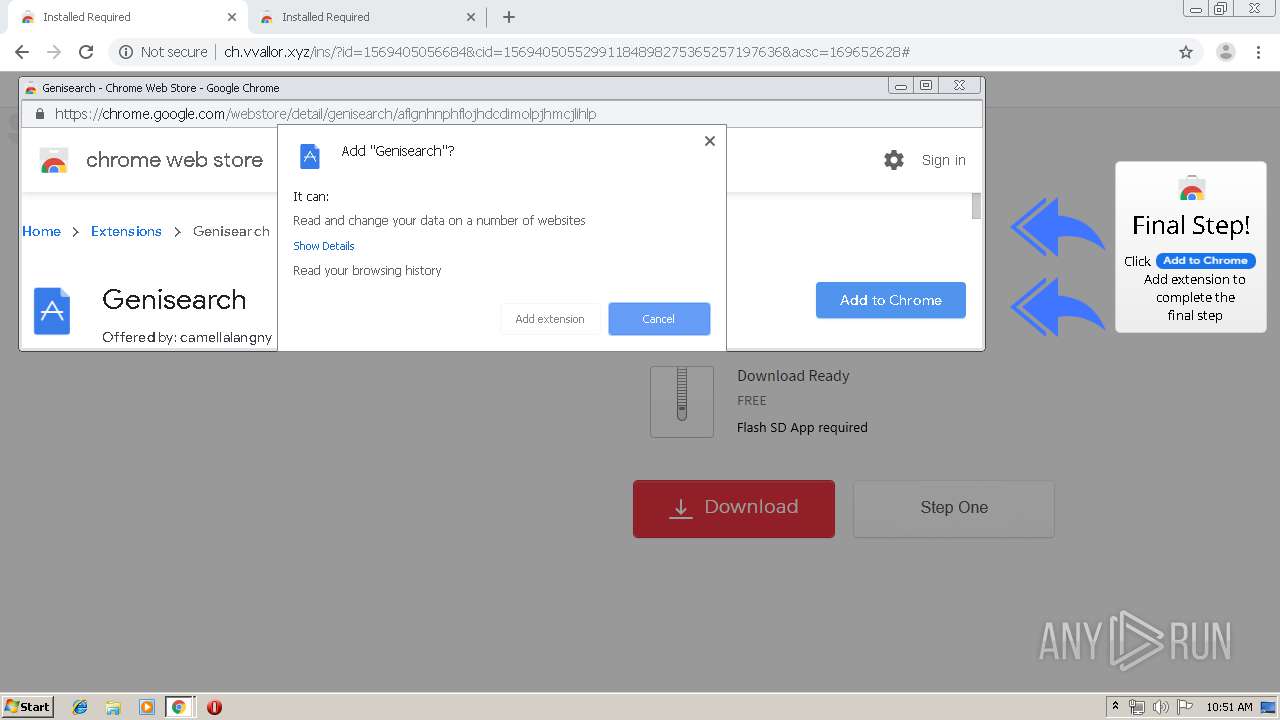Click the Add extension button

pyautogui.click(x=550, y=319)
